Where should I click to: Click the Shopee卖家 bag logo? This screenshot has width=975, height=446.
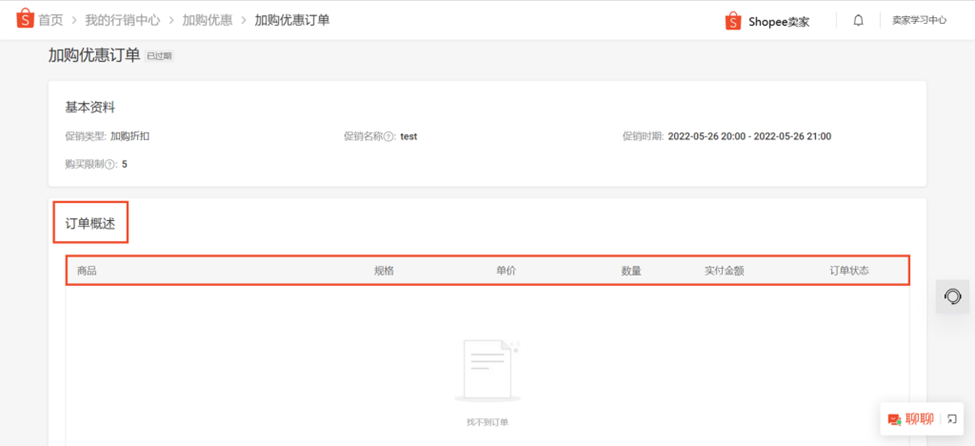734,21
